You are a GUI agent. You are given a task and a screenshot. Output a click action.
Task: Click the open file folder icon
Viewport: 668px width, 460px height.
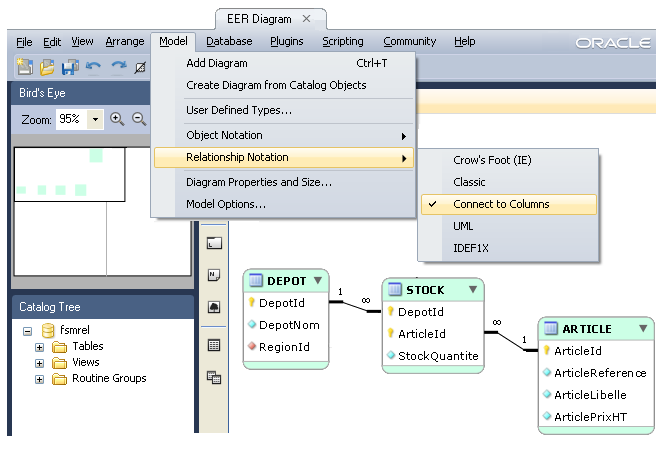[x=47, y=67]
